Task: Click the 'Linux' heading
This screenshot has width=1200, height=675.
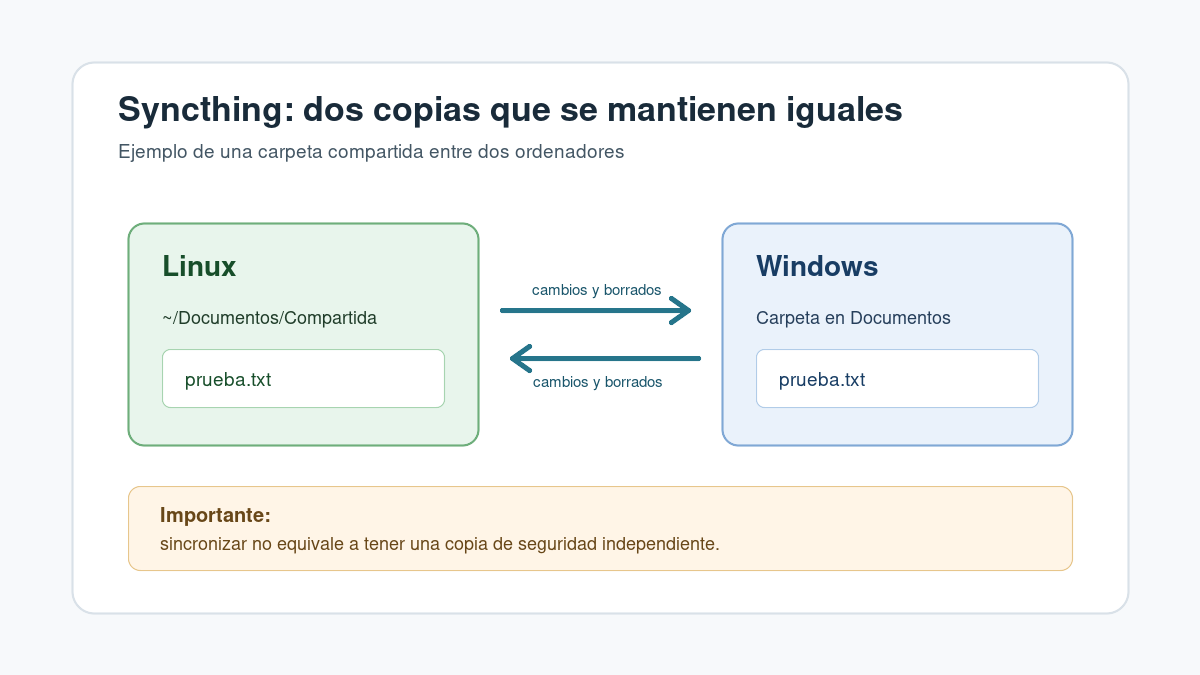Action: click(x=199, y=266)
